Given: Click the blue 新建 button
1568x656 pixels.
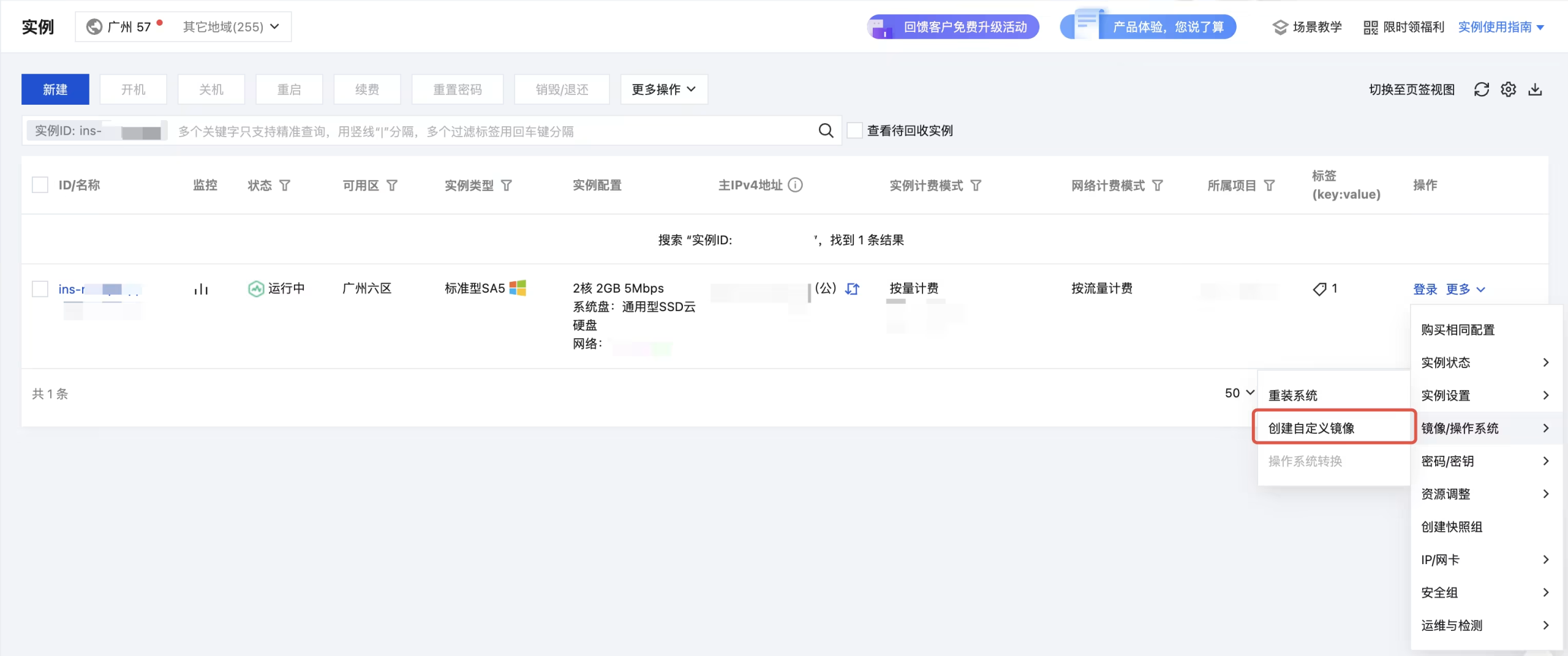Looking at the screenshot, I should pyautogui.click(x=55, y=89).
